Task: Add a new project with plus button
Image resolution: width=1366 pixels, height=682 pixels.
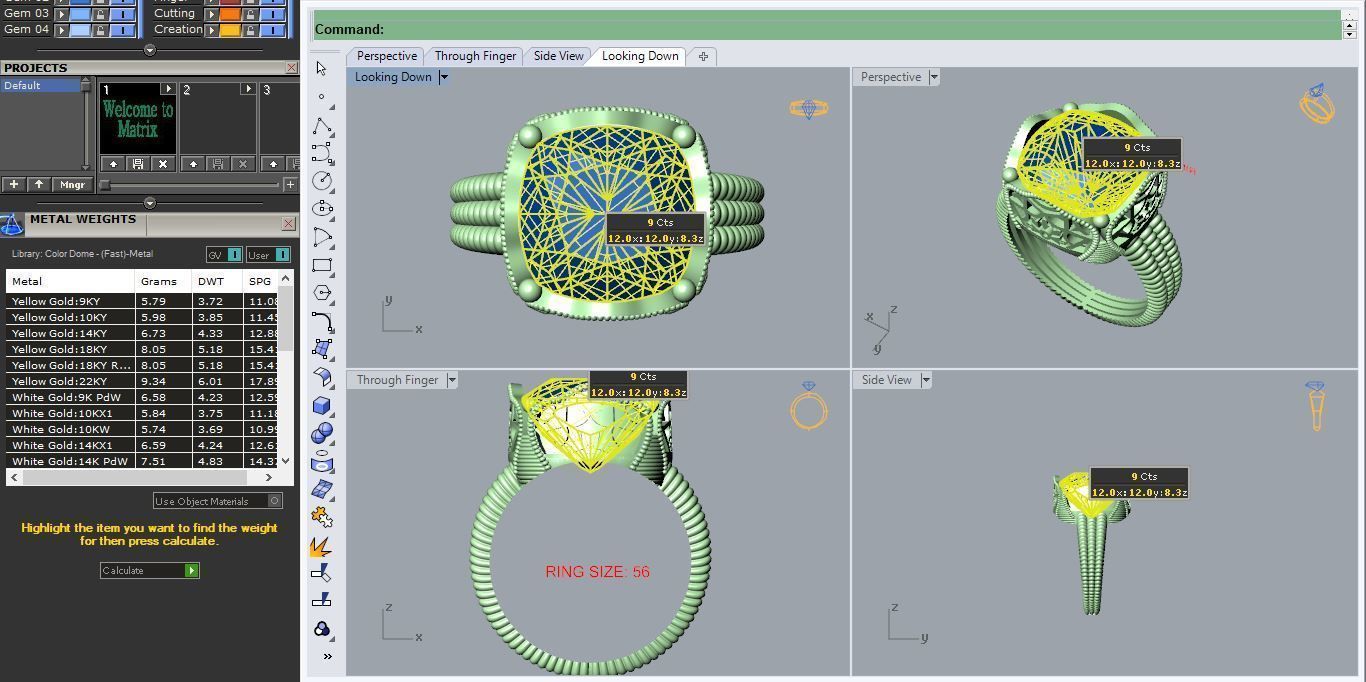Action: [x=14, y=184]
